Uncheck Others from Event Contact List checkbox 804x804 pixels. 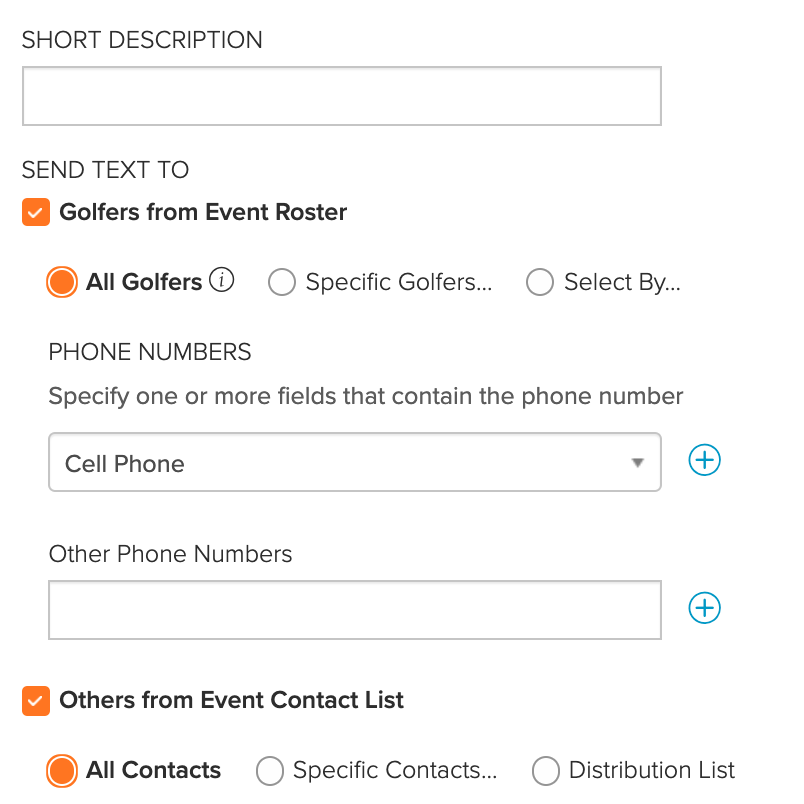pos(36,701)
